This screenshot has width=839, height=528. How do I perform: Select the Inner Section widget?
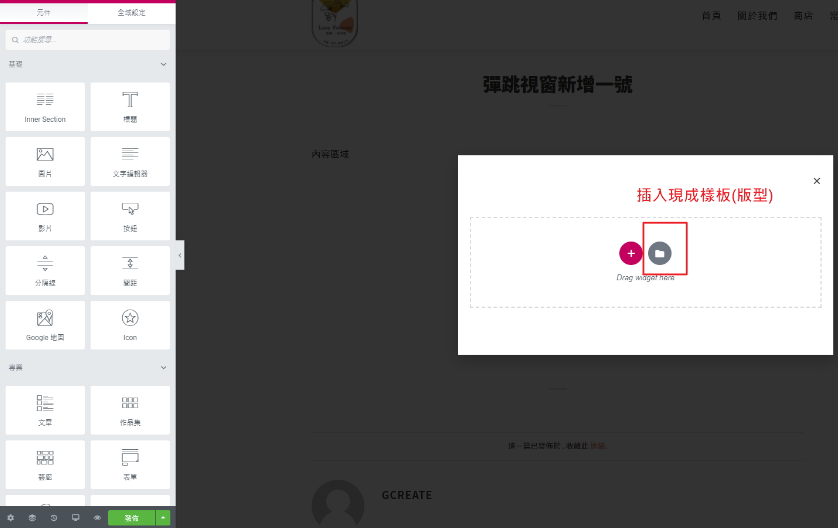(x=45, y=106)
